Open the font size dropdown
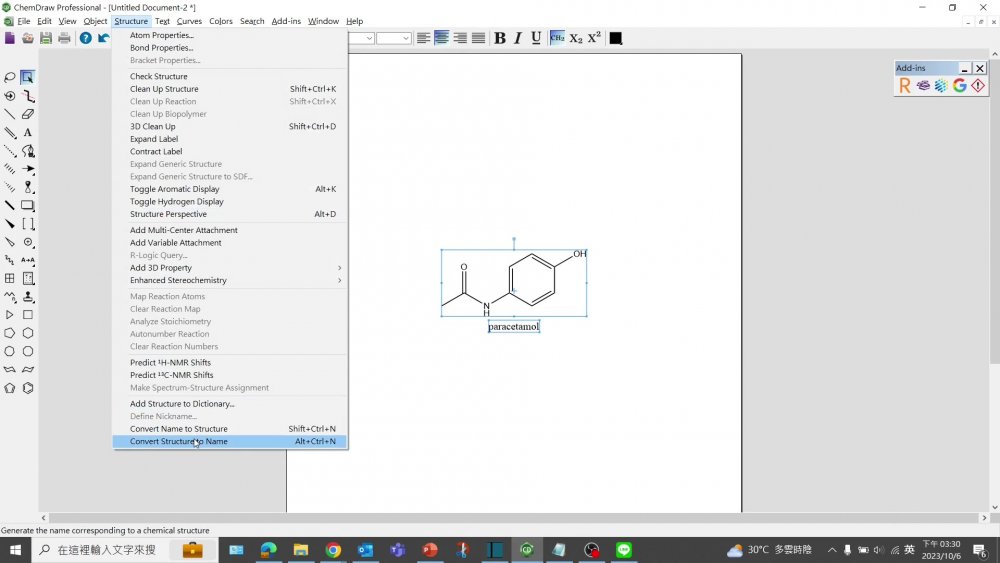 coord(406,38)
